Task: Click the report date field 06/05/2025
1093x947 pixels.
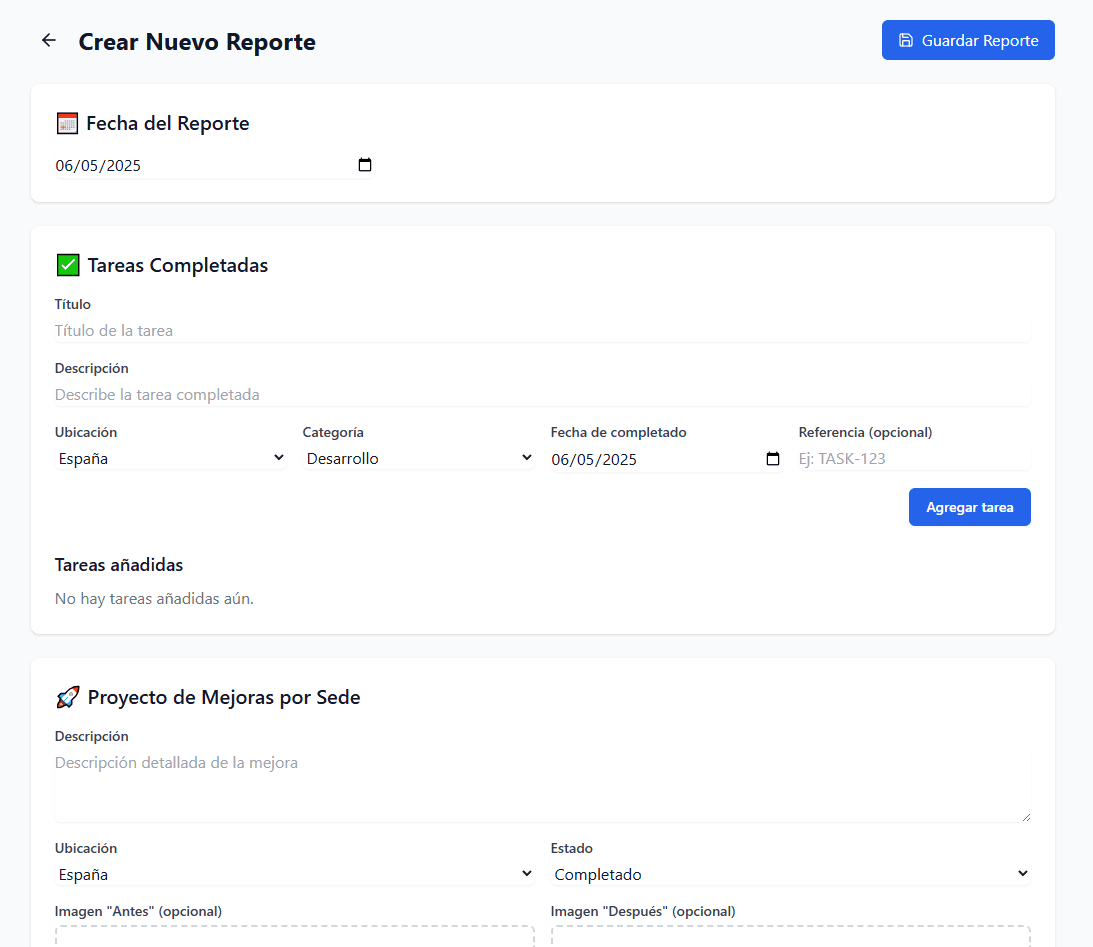Action: (200, 166)
